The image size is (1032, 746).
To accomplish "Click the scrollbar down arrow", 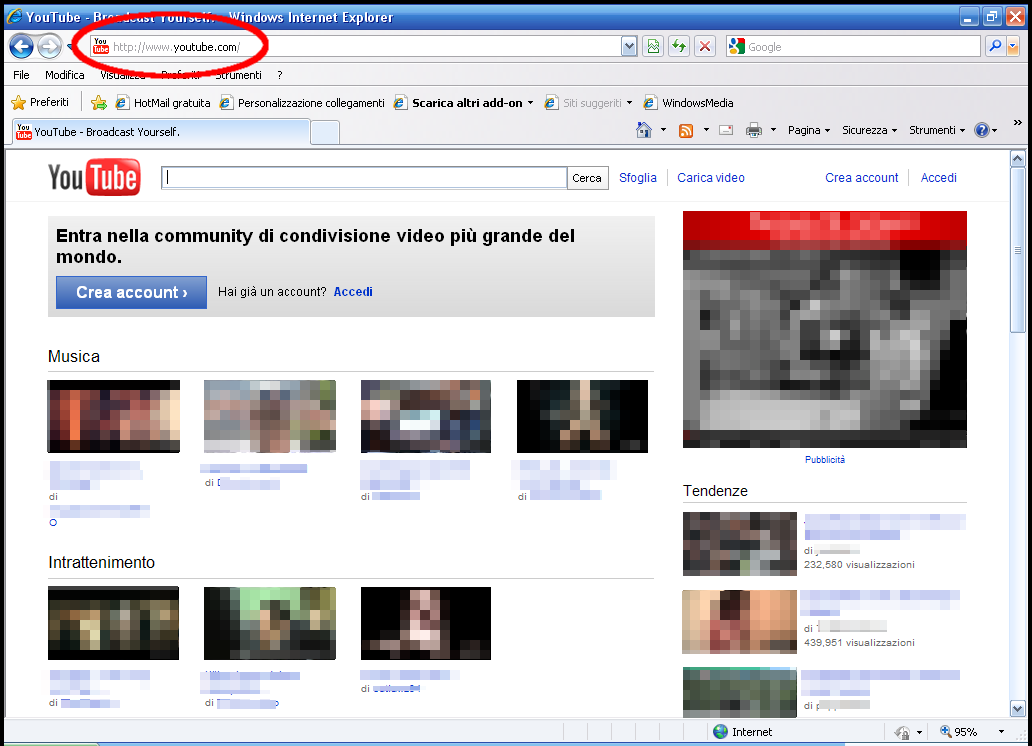I will click(1018, 708).
